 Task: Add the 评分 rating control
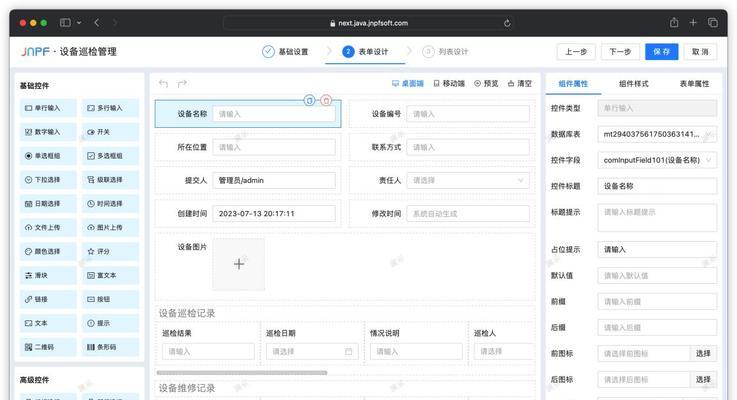(110, 251)
